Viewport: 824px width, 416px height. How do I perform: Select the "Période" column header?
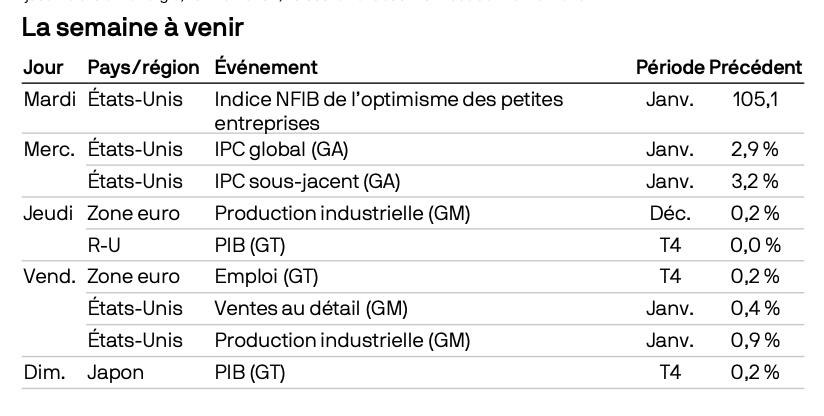point(670,67)
